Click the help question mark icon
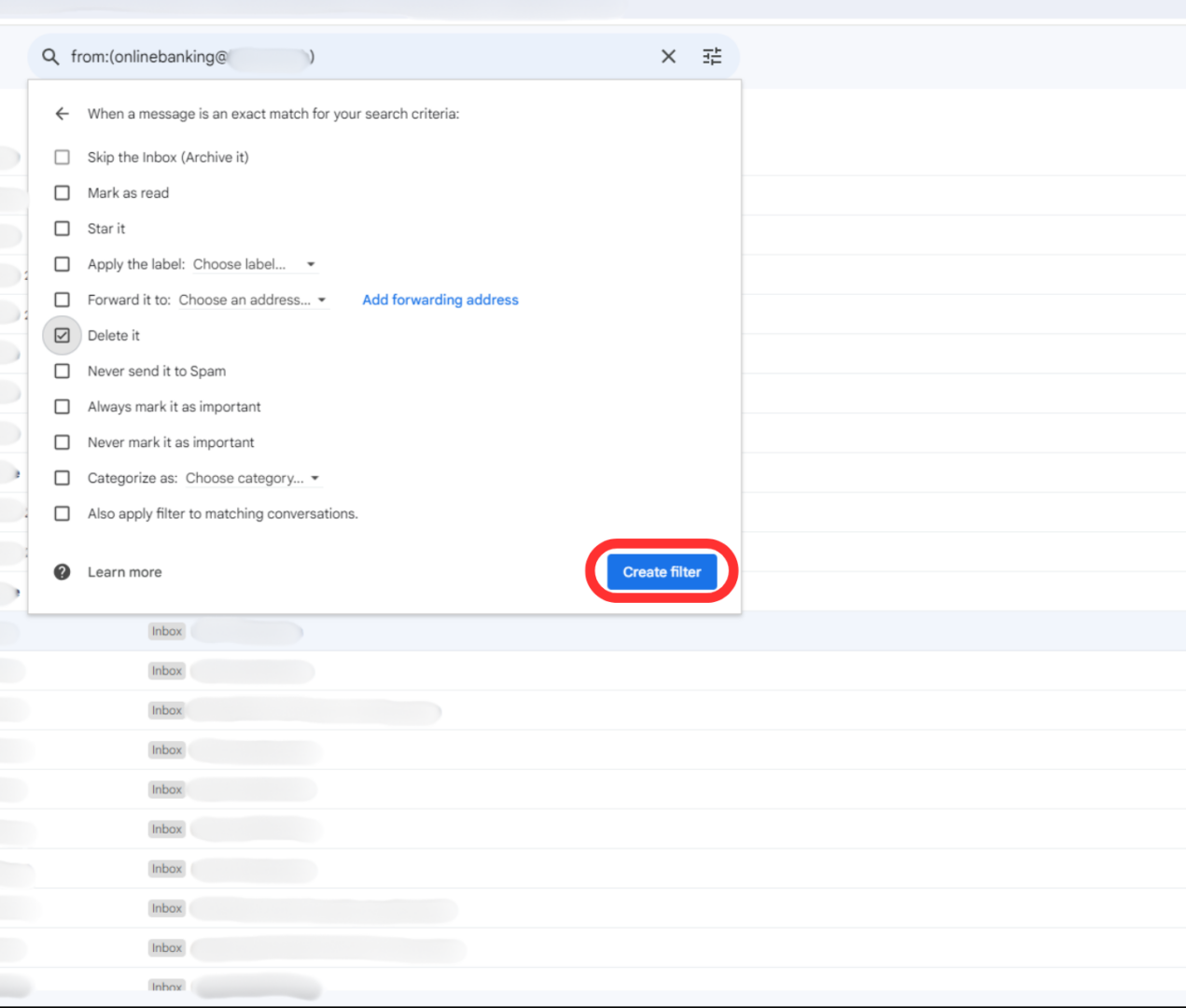The width and height of the screenshot is (1186, 1008). click(x=62, y=571)
